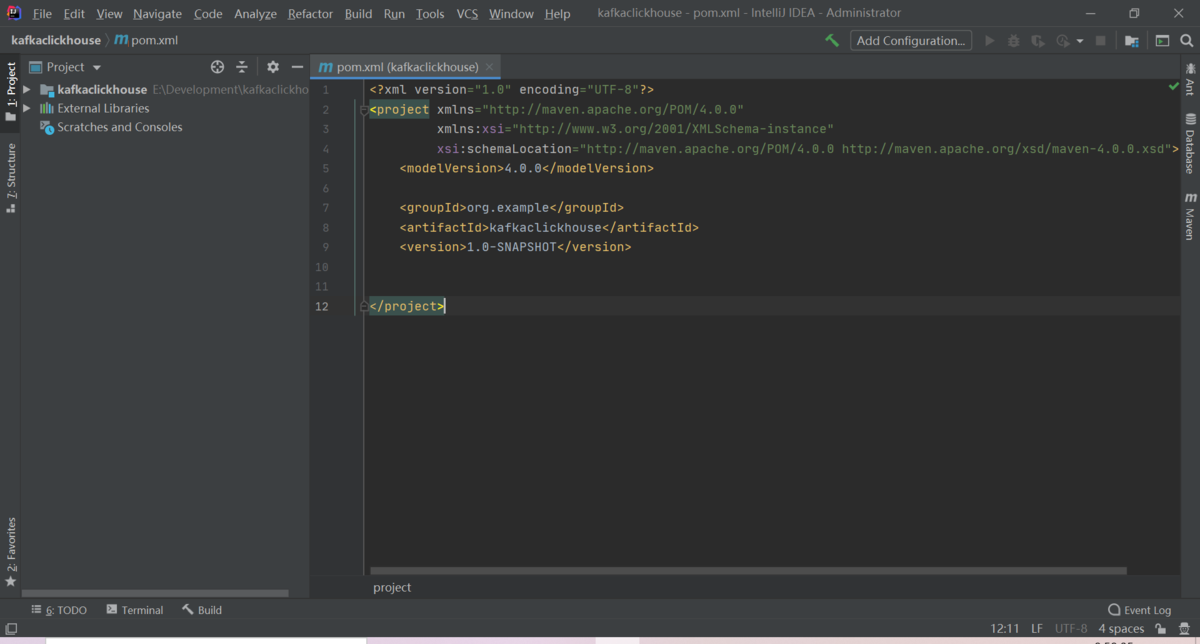The image size is (1200, 644).
Task: Open the UTF-8 encoding selector
Action: click(x=1071, y=629)
